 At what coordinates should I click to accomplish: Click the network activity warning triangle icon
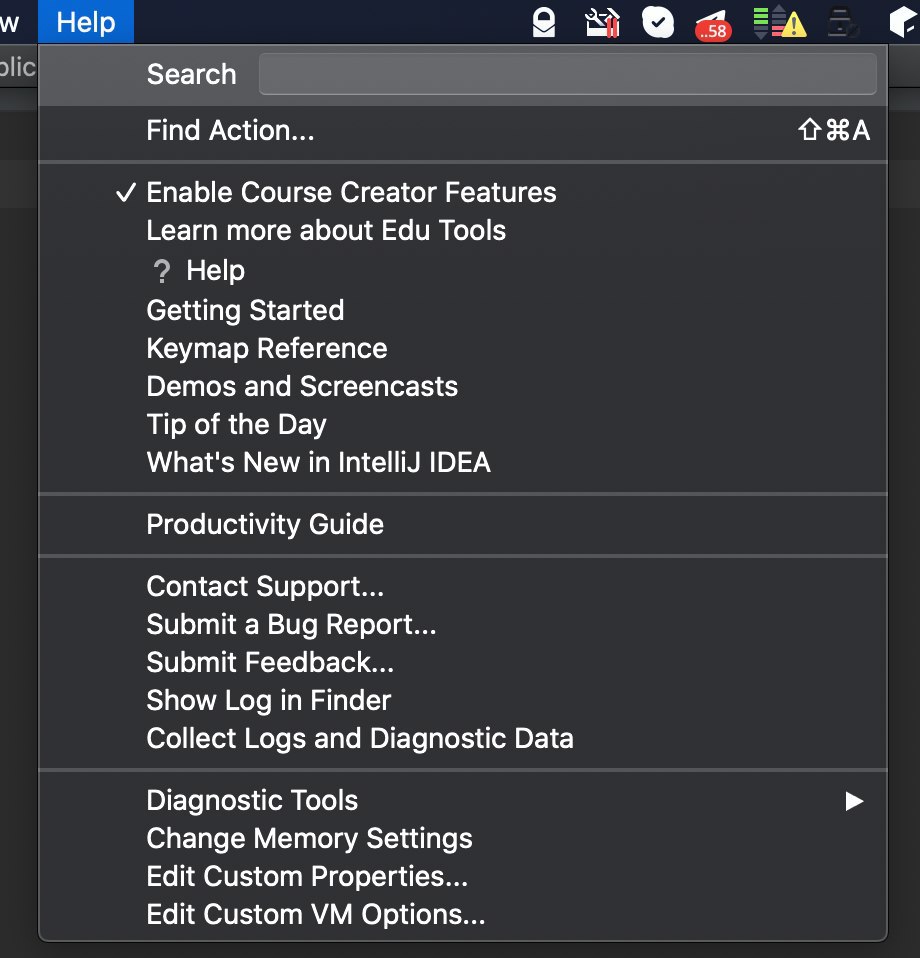[780, 23]
